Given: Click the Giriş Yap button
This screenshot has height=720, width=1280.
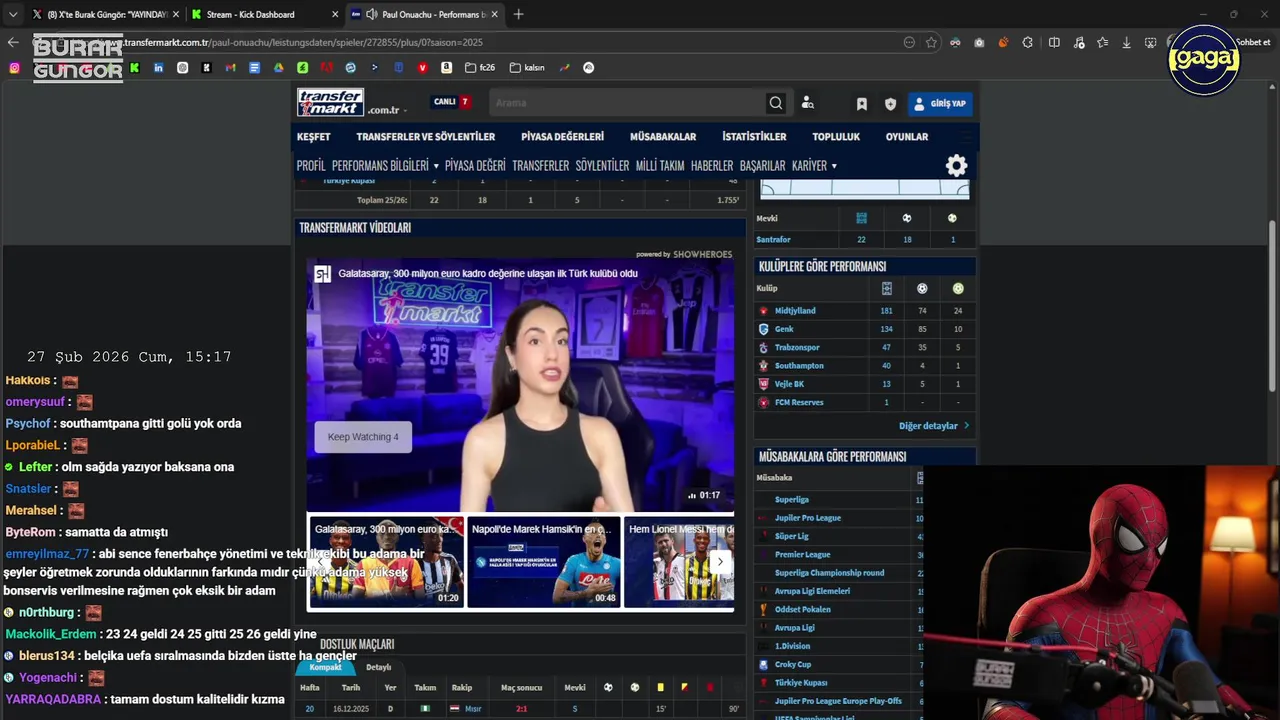Looking at the screenshot, I should 939,103.
